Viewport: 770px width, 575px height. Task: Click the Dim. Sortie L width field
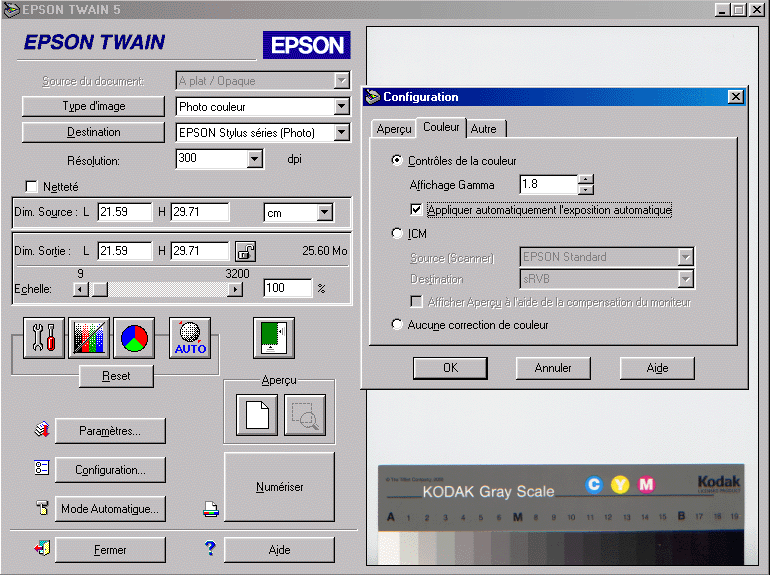point(125,251)
